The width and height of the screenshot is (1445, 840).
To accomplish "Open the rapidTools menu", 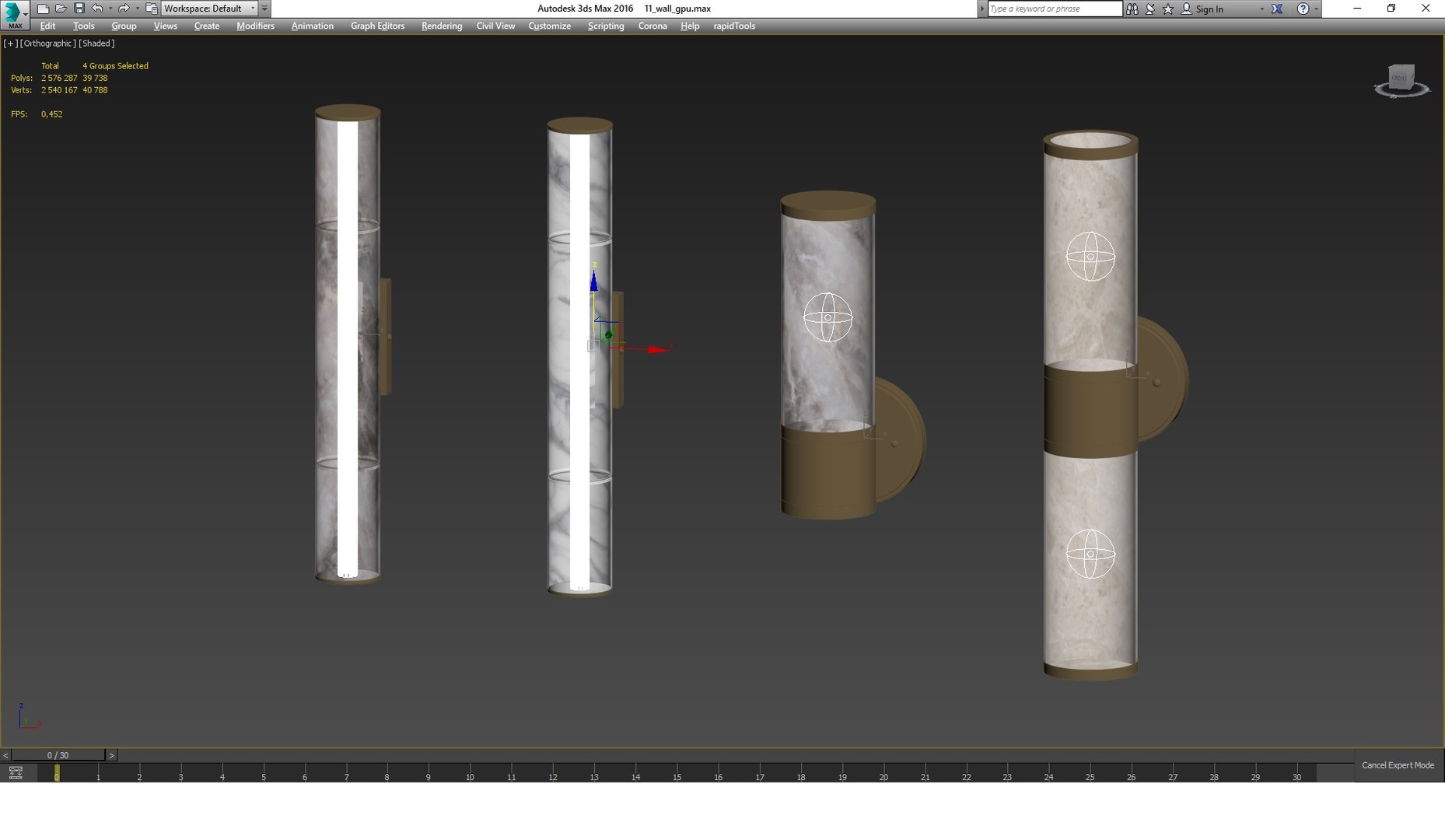I will coord(734,26).
